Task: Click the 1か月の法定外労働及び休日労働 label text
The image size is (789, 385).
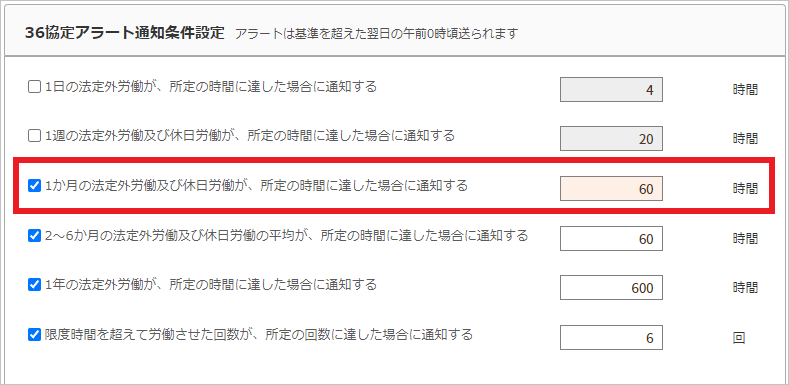Action: tap(257, 186)
